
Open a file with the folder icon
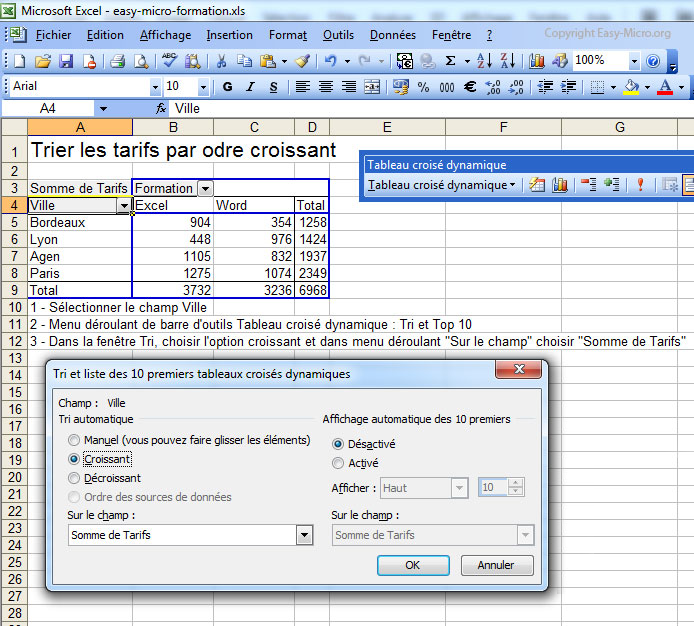pyautogui.click(x=43, y=61)
